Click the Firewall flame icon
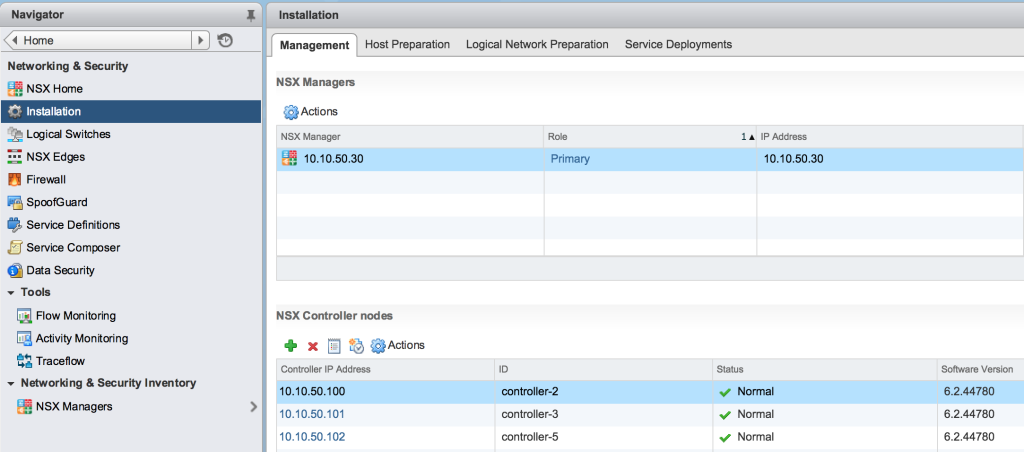 15,180
